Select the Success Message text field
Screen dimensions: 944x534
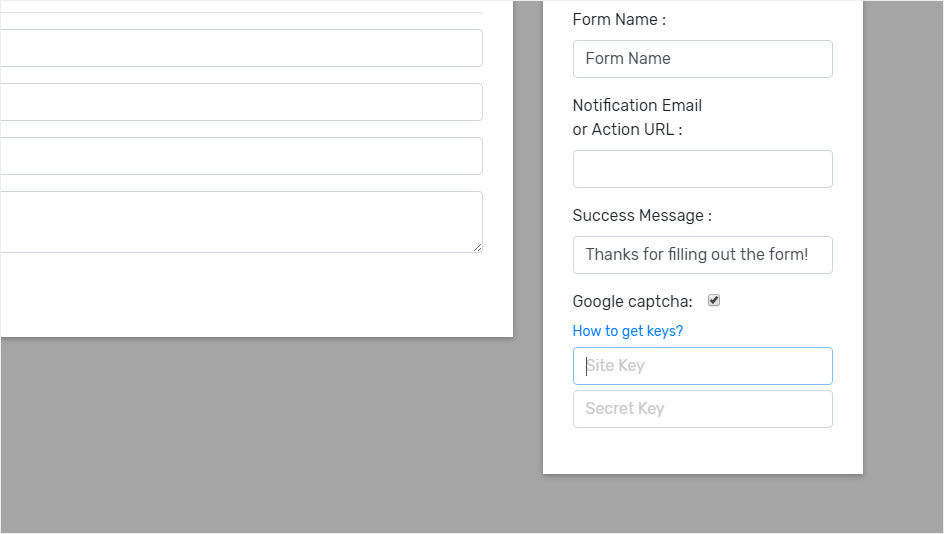coord(702,255)
